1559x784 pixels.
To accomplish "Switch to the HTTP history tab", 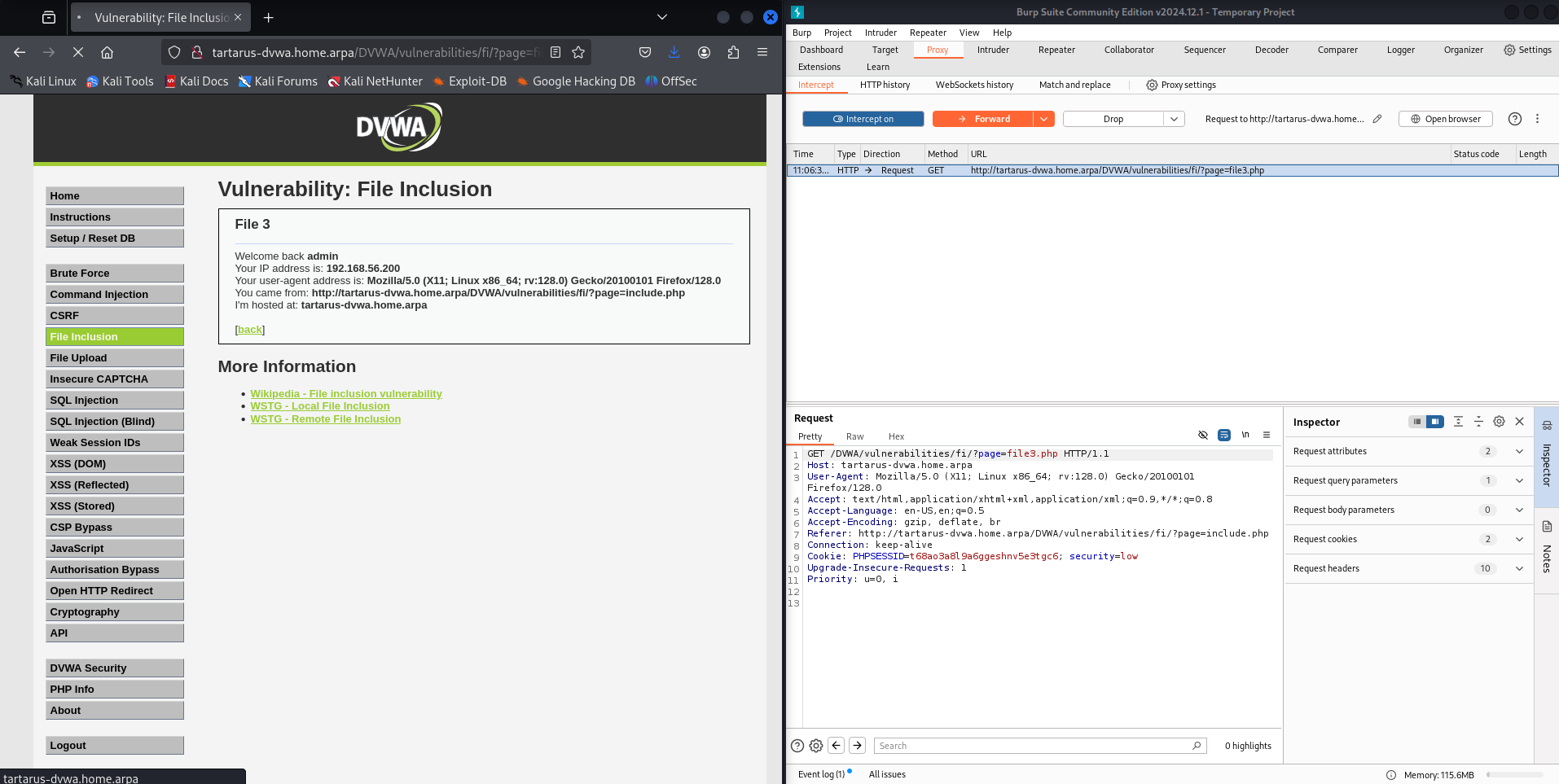I will pos(885,85).
